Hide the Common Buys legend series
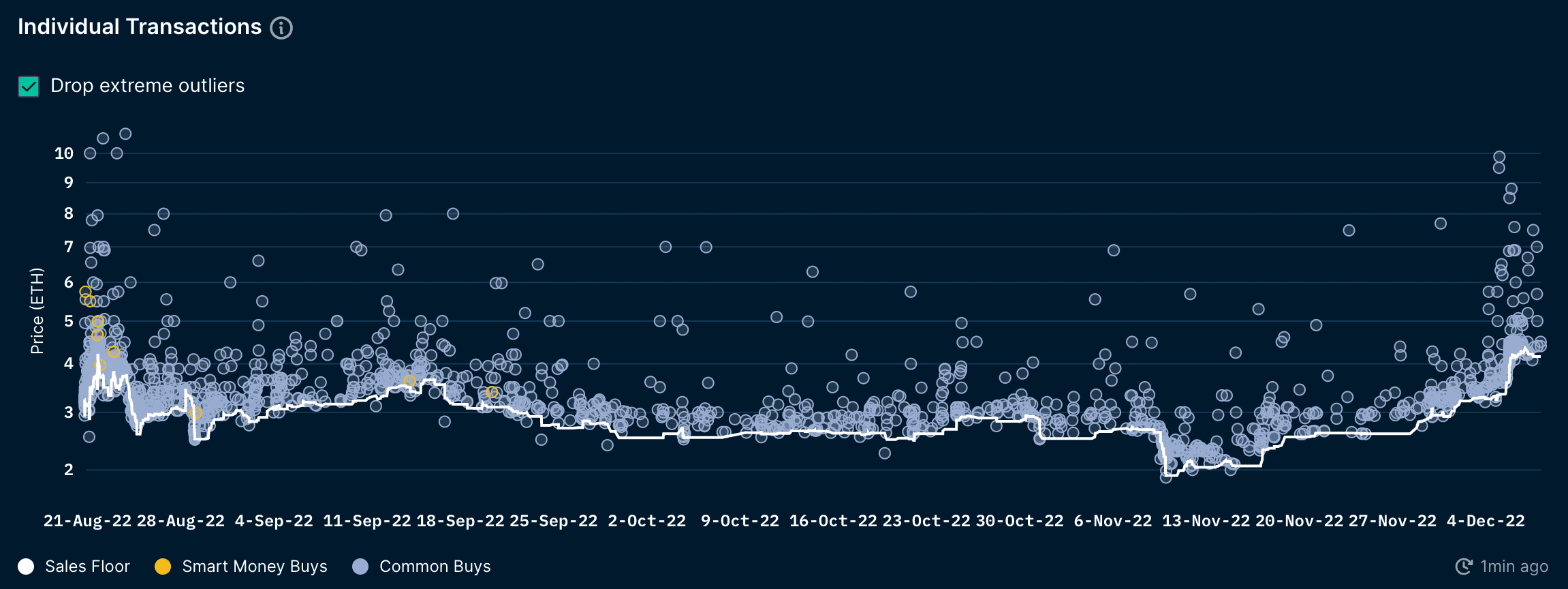 tap(435, 567)
